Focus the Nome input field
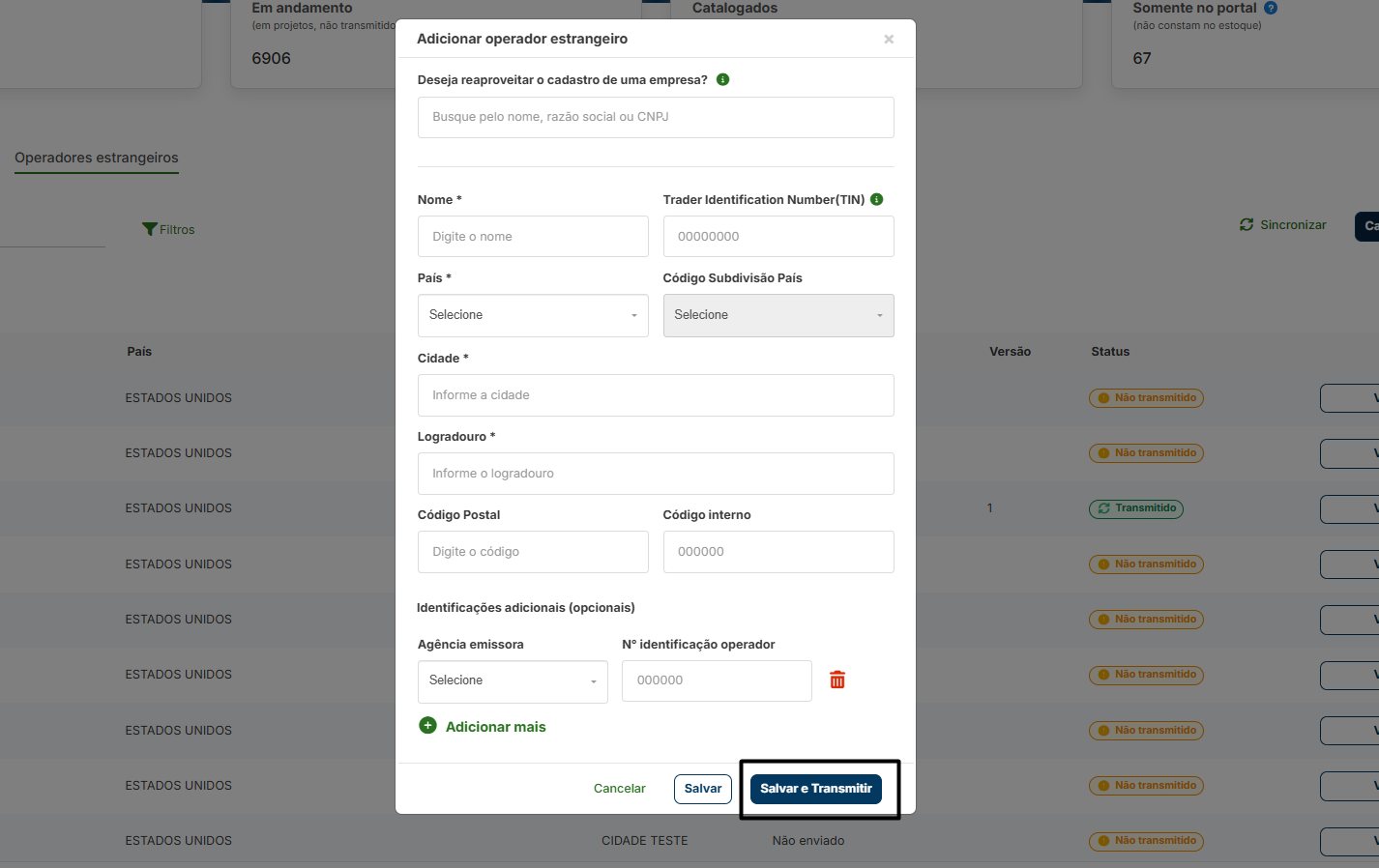This screenshot has width=1379, height=868. 533,237
